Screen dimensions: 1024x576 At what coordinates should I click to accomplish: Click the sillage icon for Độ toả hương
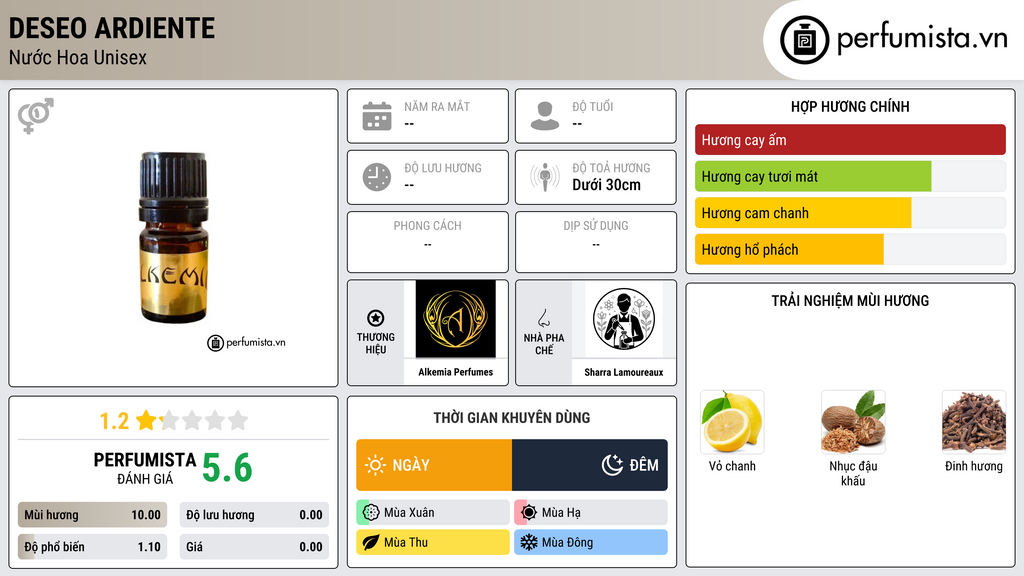545,177
